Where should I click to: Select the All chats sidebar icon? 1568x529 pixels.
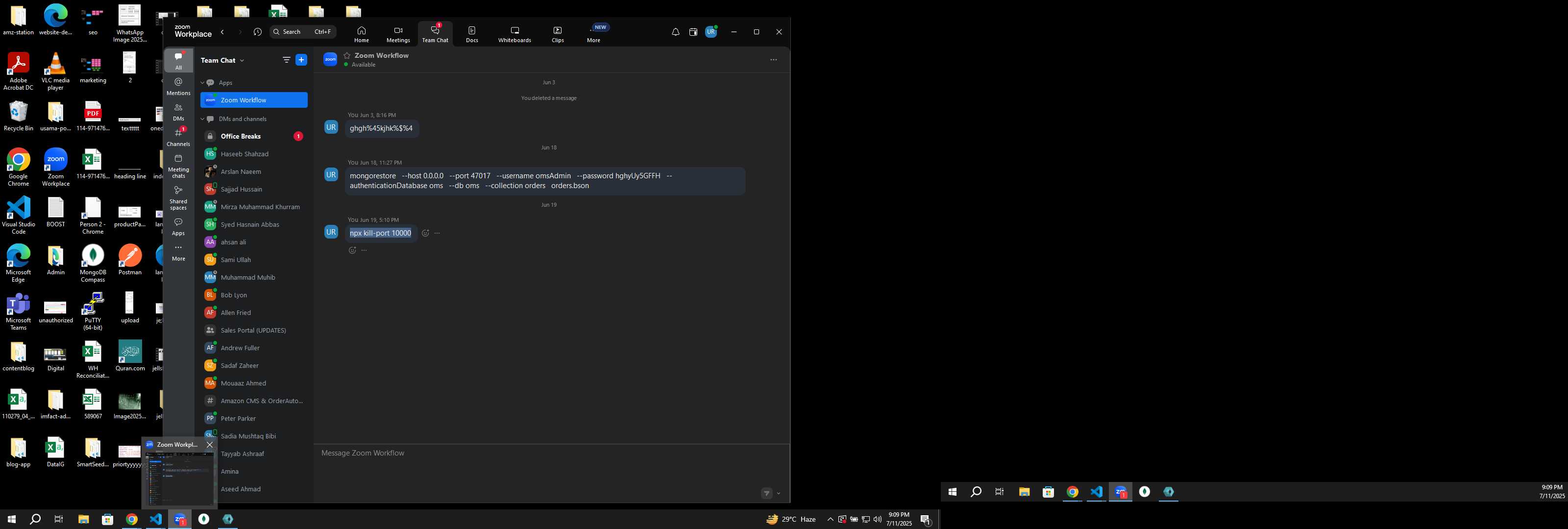click(x=178, y=61)
